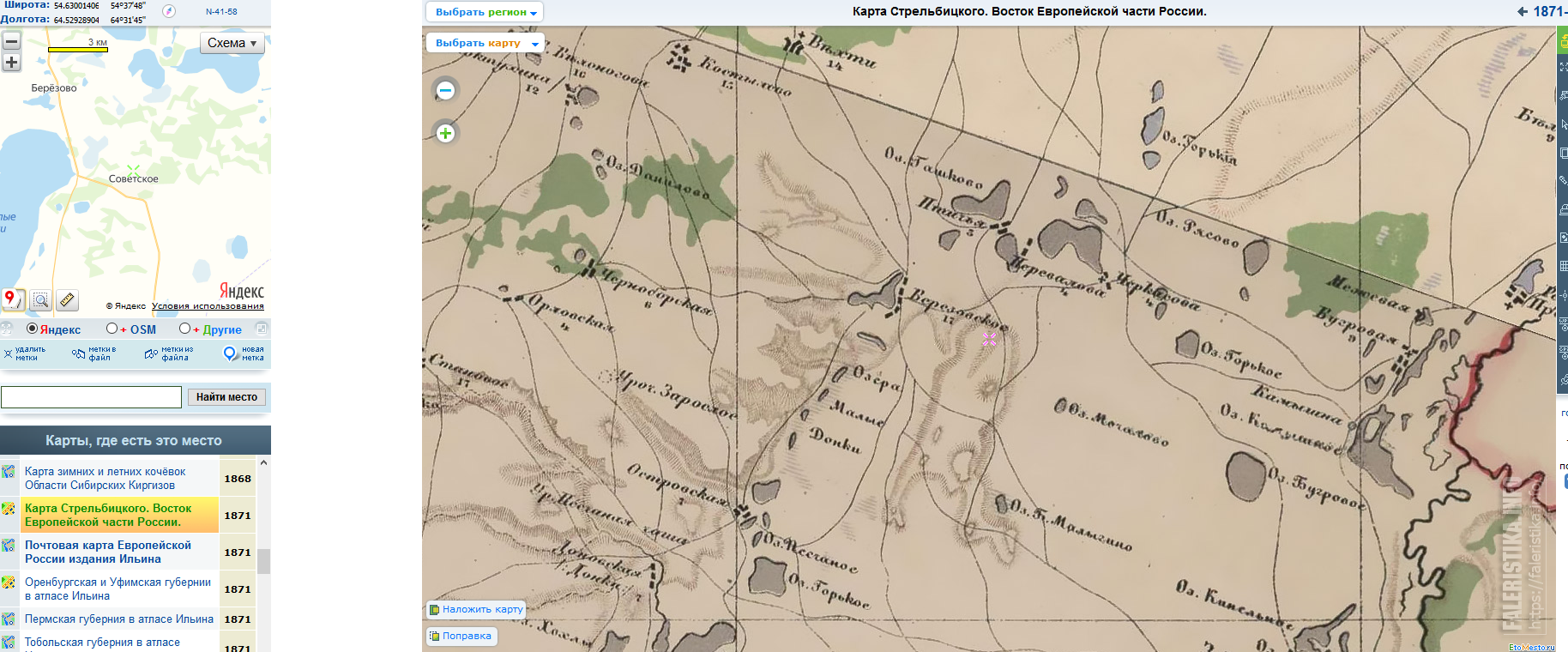Open Пермская губерния в атласе Ильина map
Screen dimensions: 1568x652
click(118, 619)
